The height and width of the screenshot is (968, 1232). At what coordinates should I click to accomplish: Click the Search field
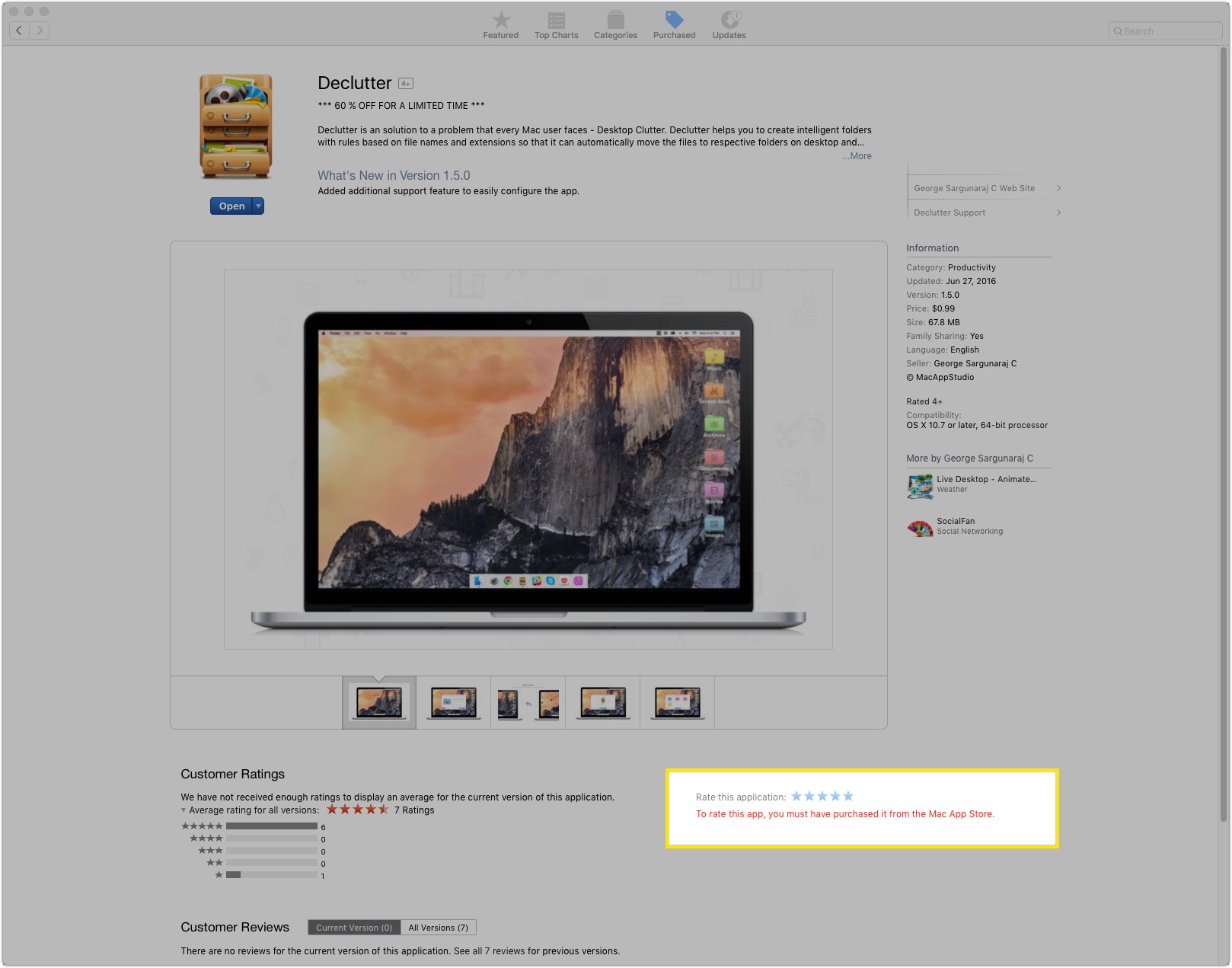pos(1165,31)
